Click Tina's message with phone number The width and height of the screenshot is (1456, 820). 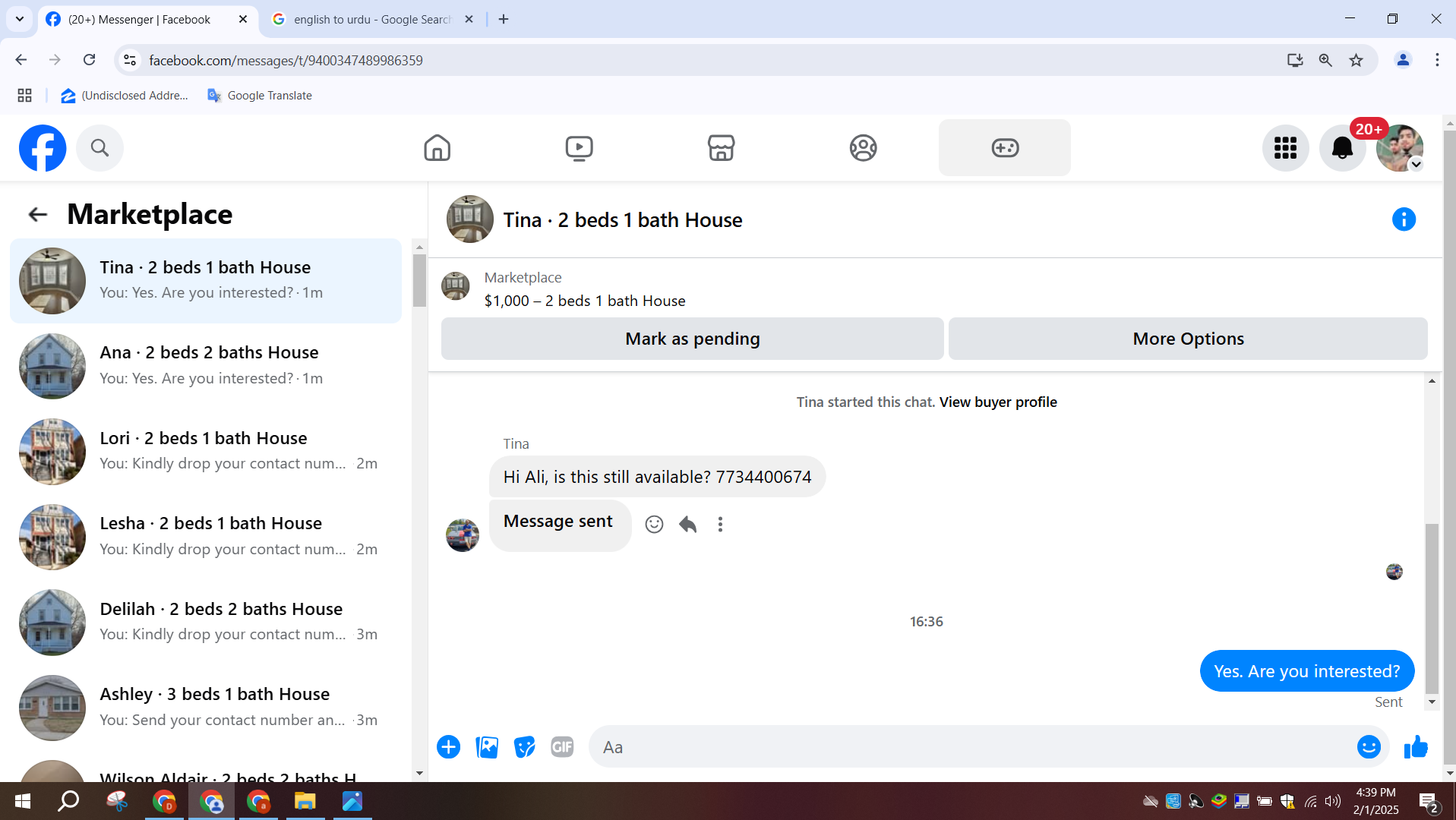657,477
